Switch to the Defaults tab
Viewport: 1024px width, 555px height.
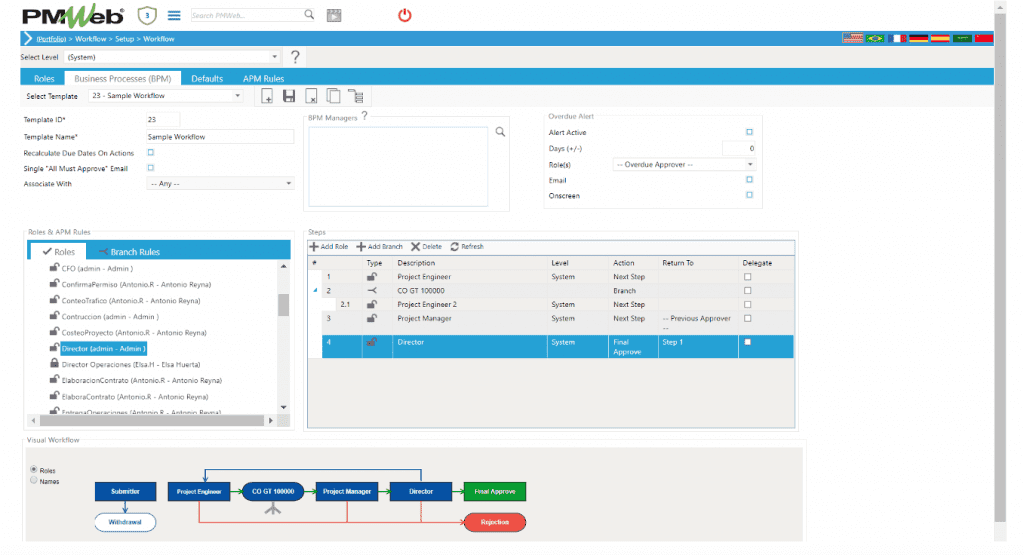207,78
